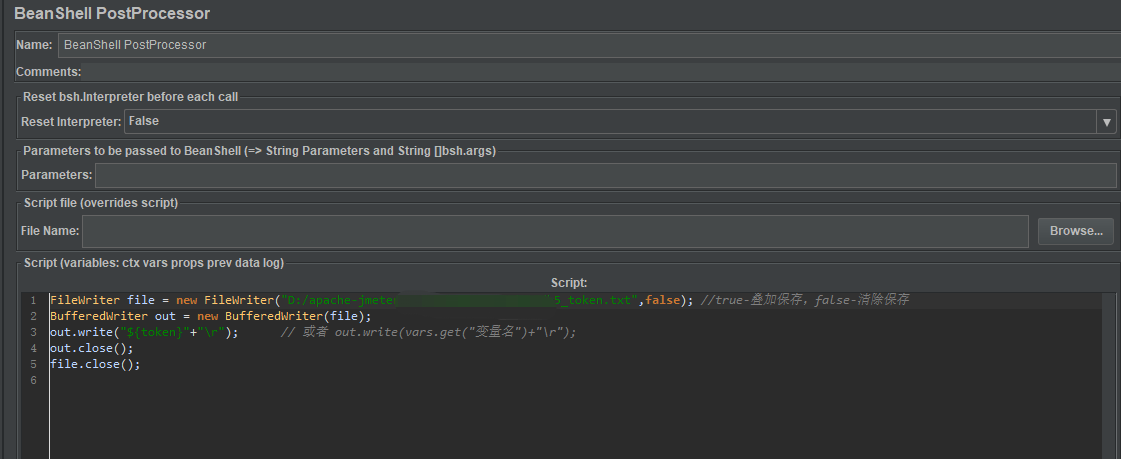The image size is (1121, 459).
Task: Select line number 6 in the gutter
Action: click(x=33, y=381)
